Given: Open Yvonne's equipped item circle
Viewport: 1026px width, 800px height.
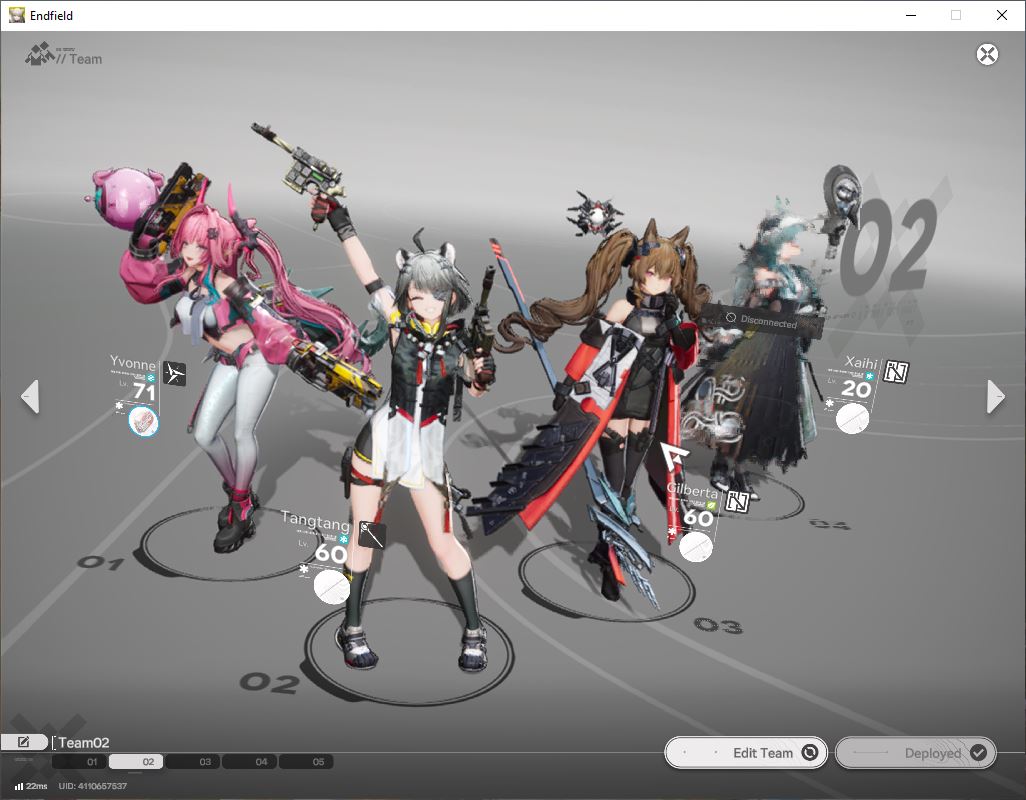Looking at the screenshot, I should pos(143,421).
